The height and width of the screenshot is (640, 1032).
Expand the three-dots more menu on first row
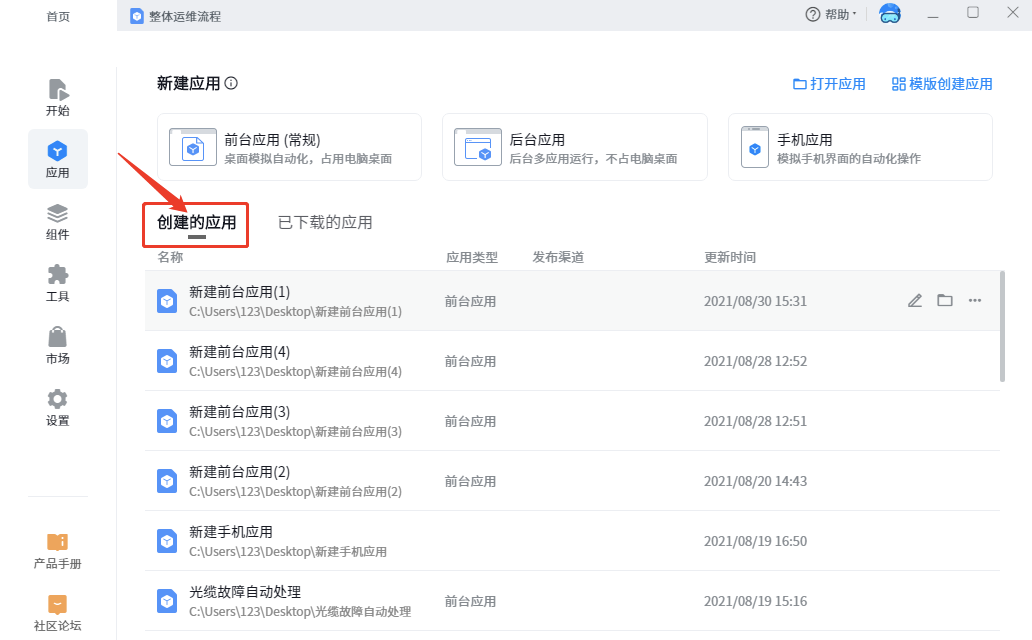pos(975,301)
